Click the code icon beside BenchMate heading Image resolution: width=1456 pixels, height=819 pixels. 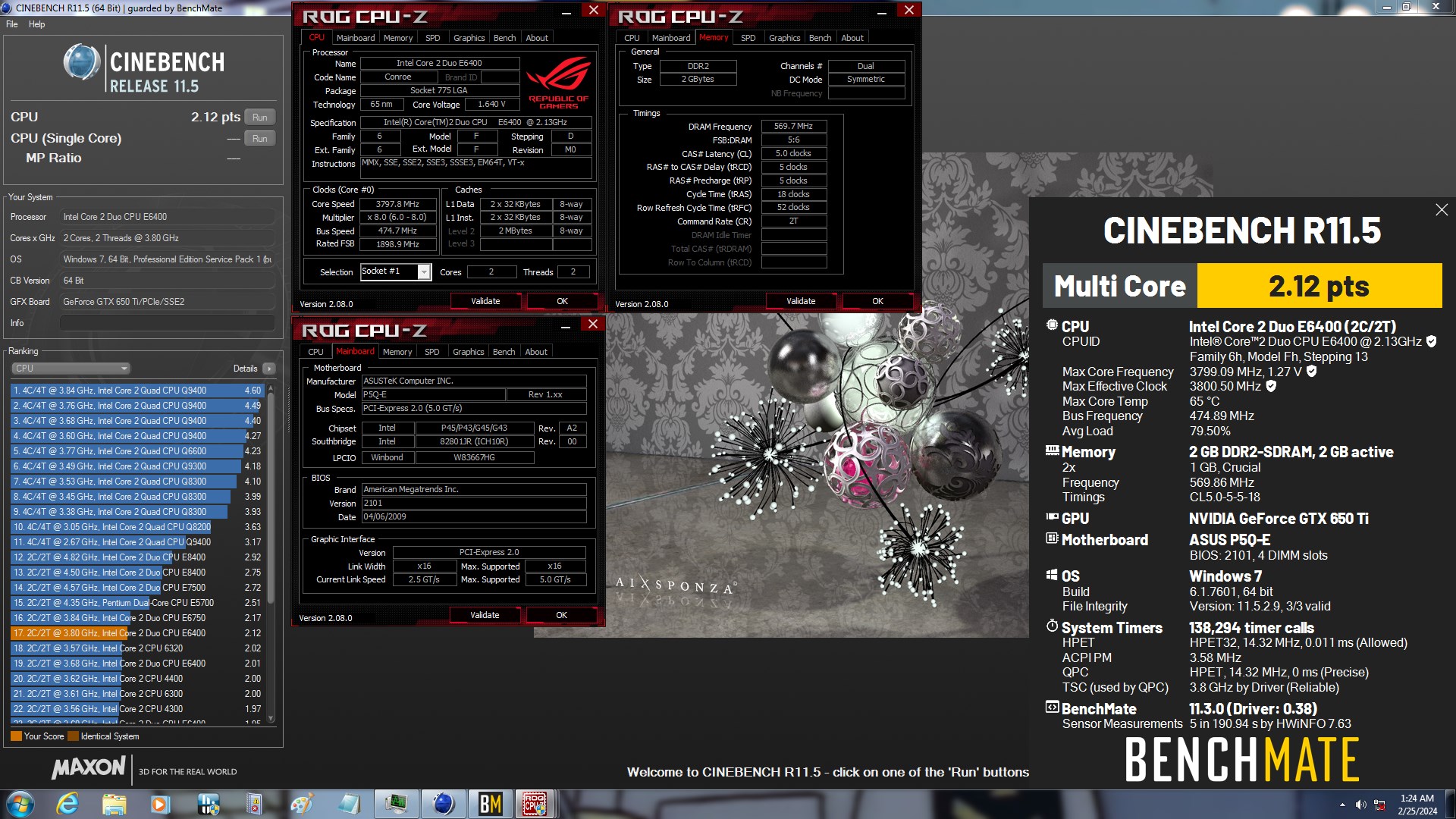click(x=1052, y=708)
